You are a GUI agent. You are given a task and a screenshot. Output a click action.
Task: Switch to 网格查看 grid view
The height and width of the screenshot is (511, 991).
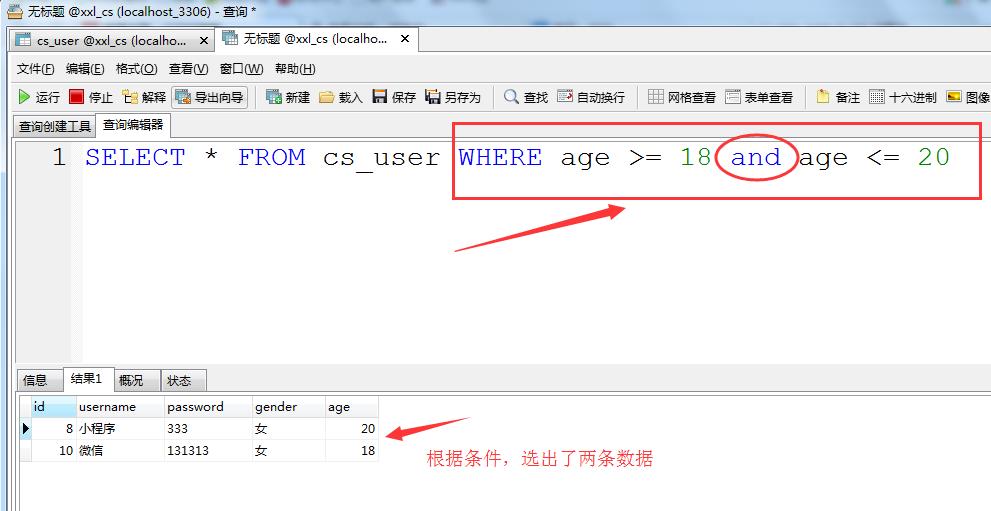point(682,97)
